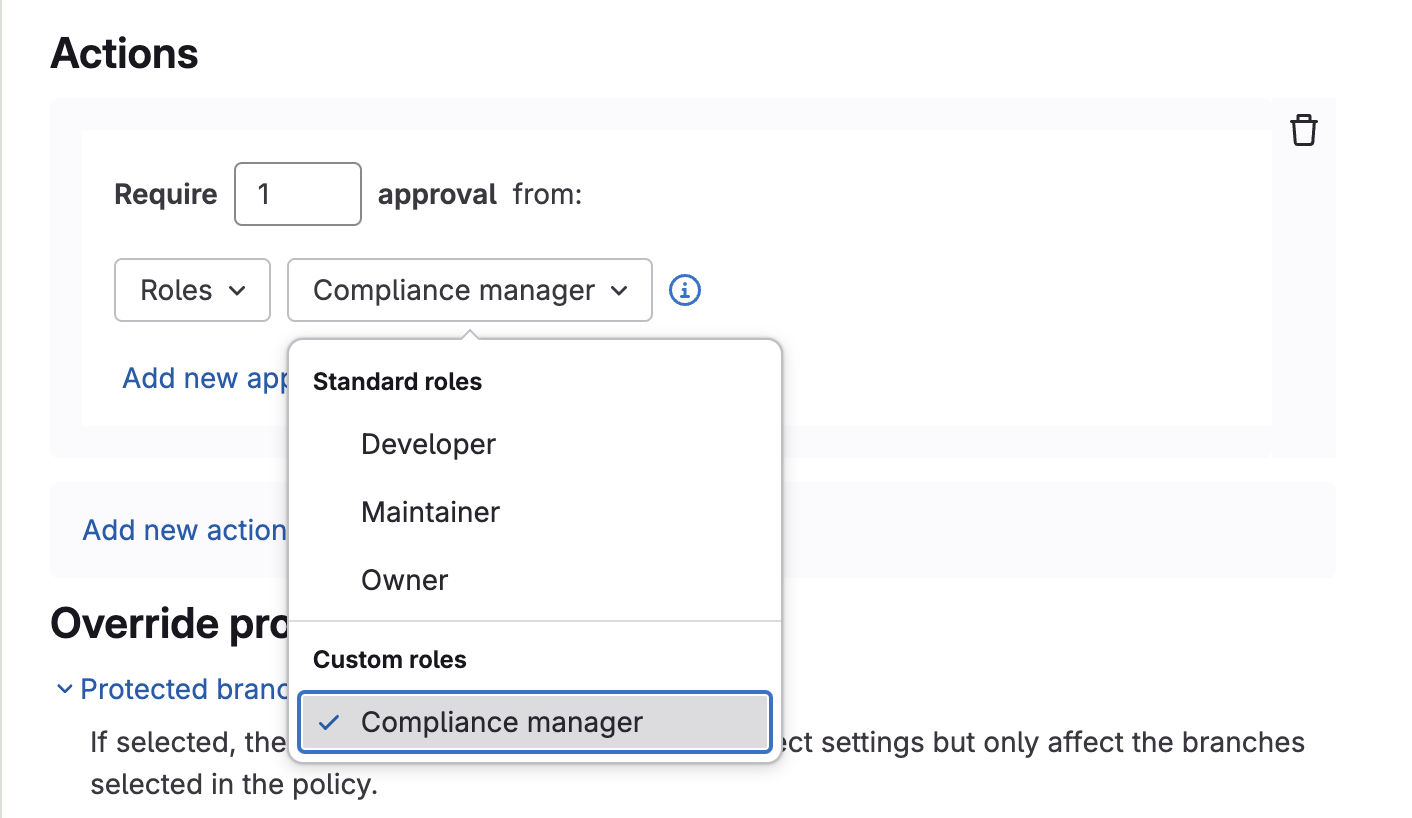Click the Add new action link

pos(183,530)
